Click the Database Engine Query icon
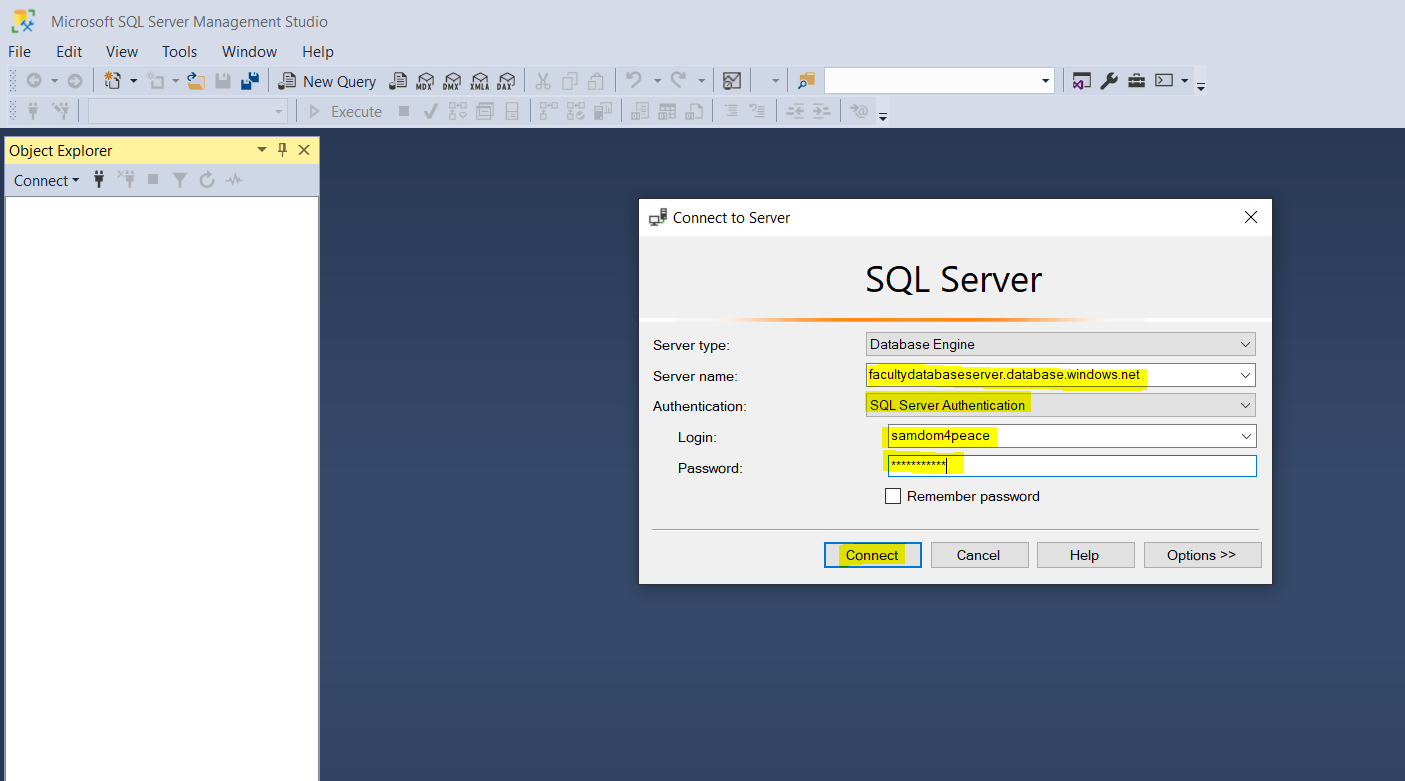This screenshot has width=1405, height=781. click(x=398, y=81)
